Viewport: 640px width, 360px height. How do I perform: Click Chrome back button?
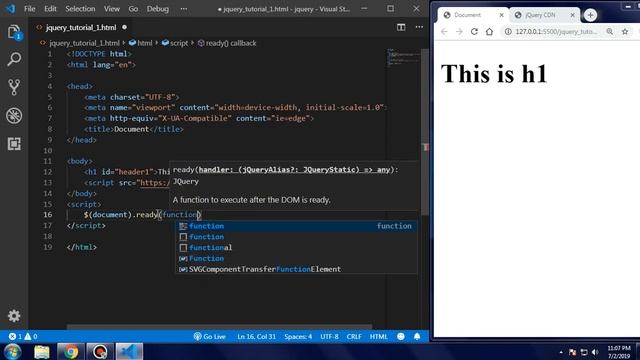coord(444,31)
